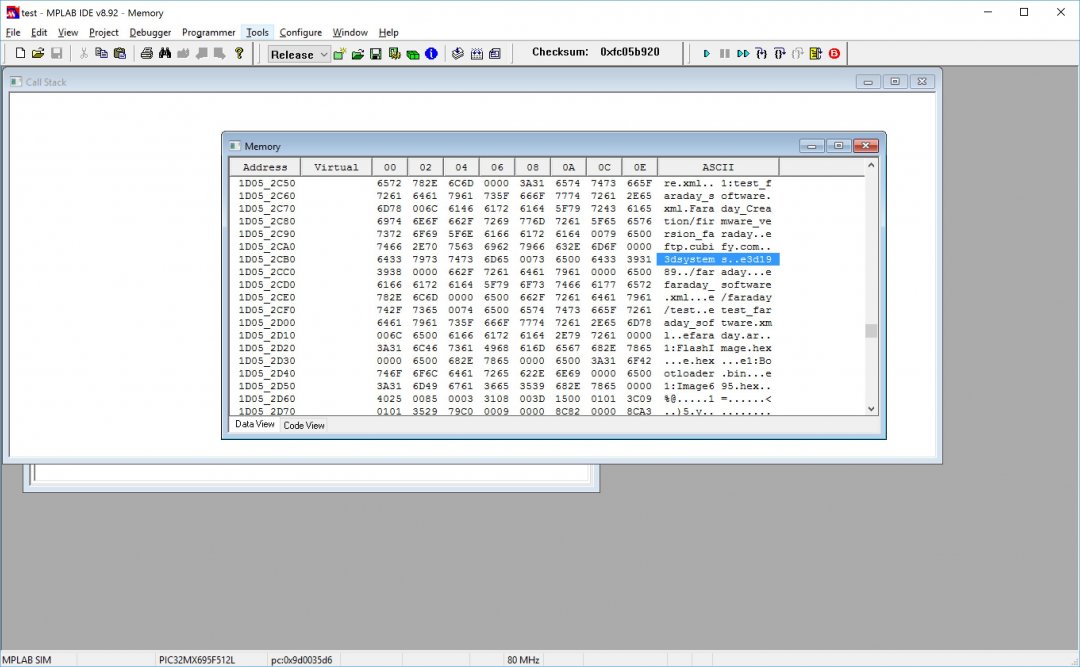Click the Print icon in toolbar
Image resolution: width=1080 pixels, height=667 pixels.
(x=147, y=54)
